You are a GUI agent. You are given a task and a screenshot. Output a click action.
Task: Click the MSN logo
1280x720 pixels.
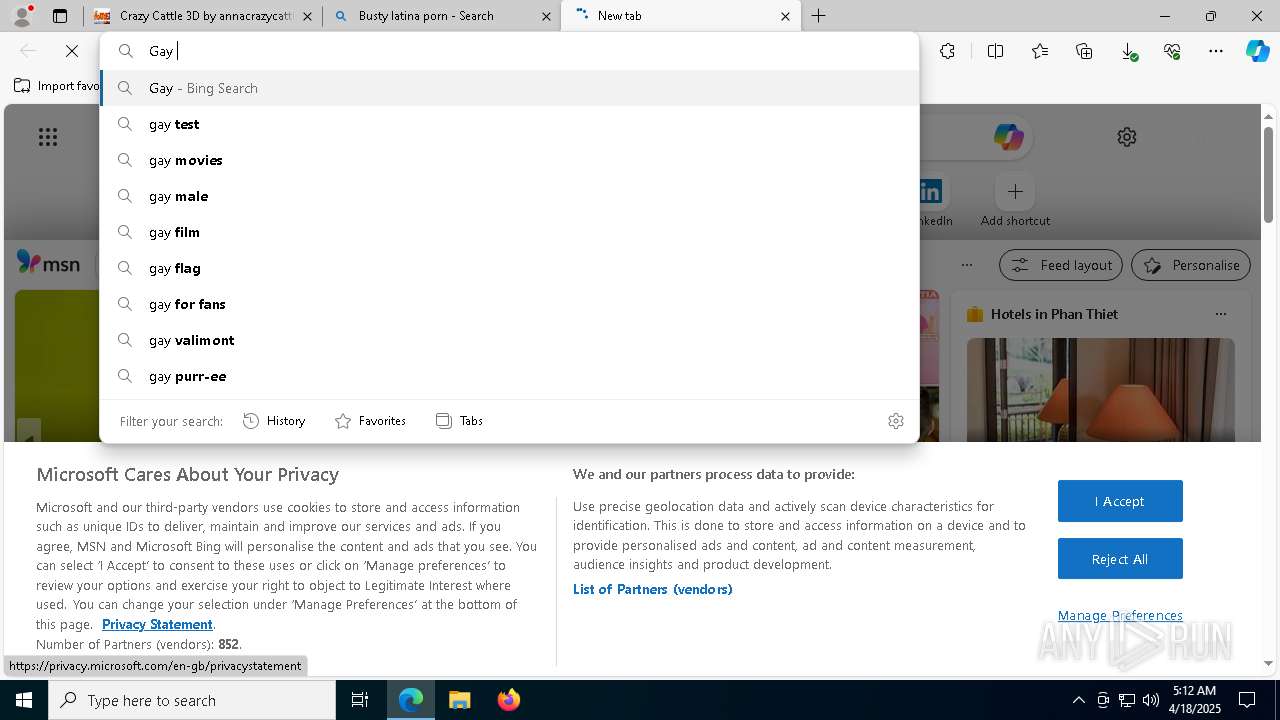48,263
